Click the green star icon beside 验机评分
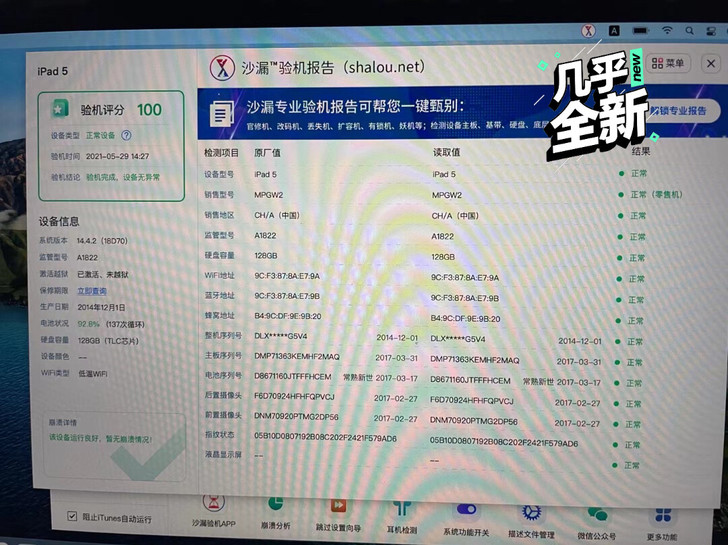This screenshot has height=545, width=728. pyautogui.click(x=59, y=109)
